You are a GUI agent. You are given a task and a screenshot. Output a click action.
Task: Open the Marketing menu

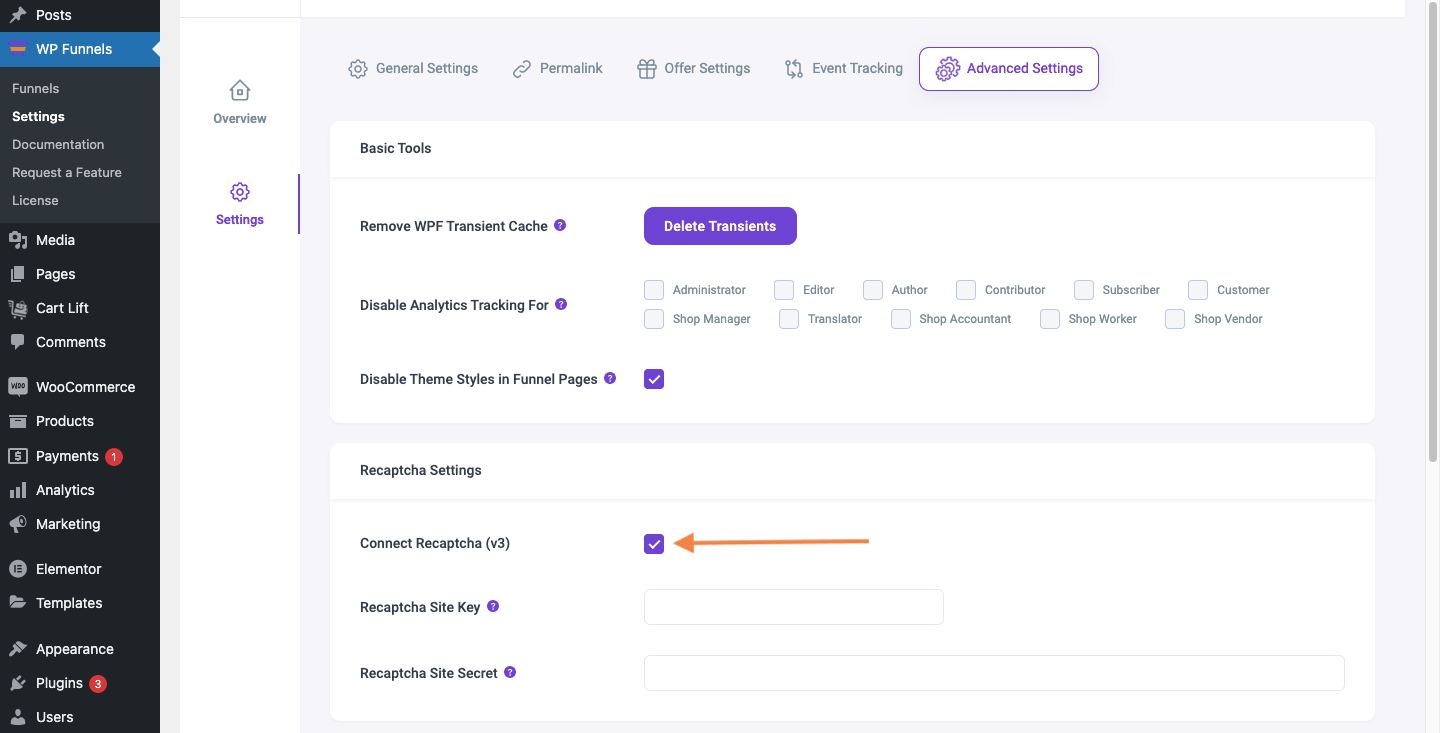point(80,524)
